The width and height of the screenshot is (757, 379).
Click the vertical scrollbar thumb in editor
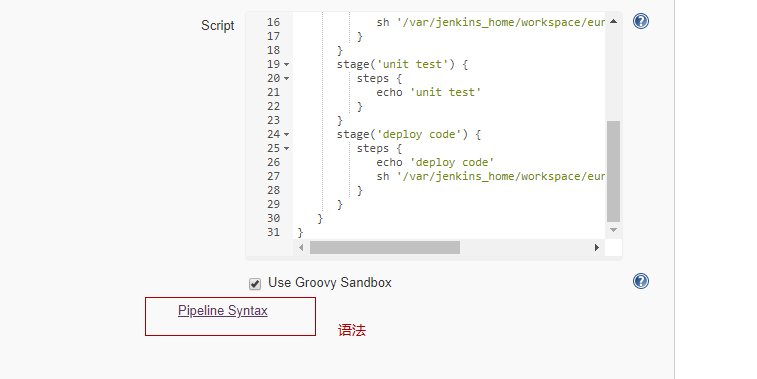[x=613, y=171]
